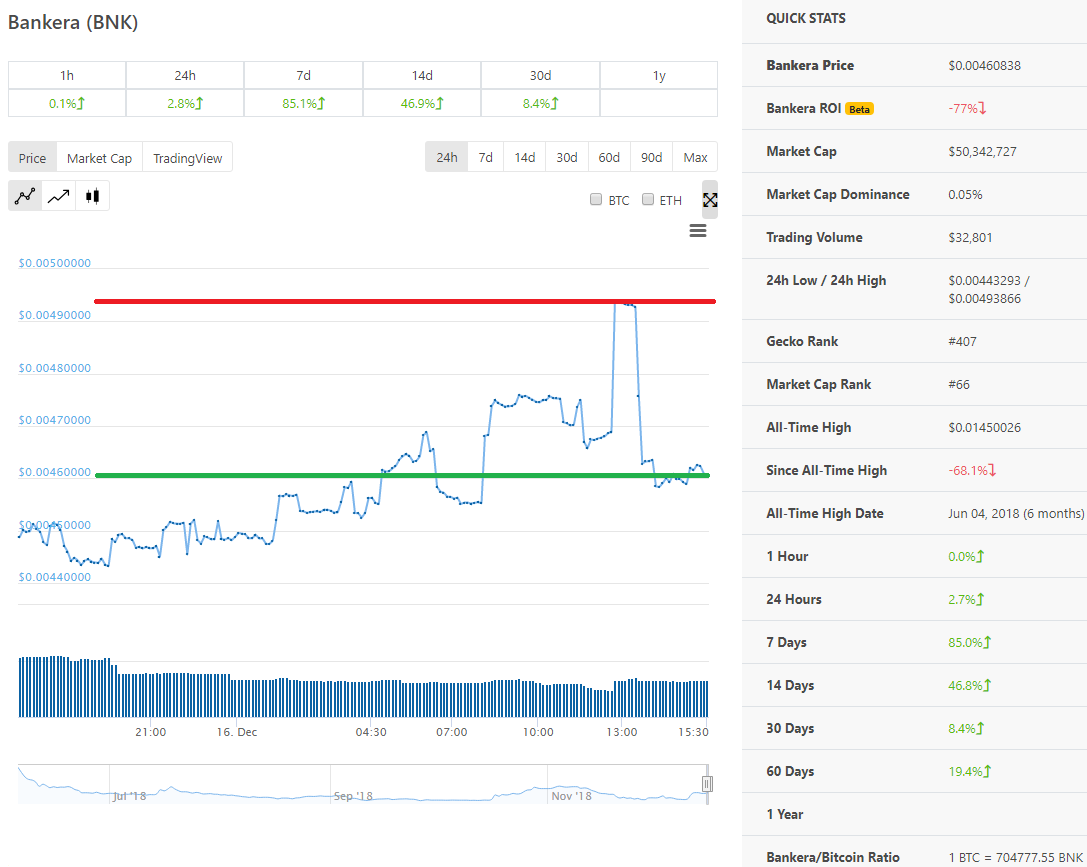Image resolution: width=1087 pixels, height=867 pixels.
Task: Select the 7d chart range
Action: 485,157
